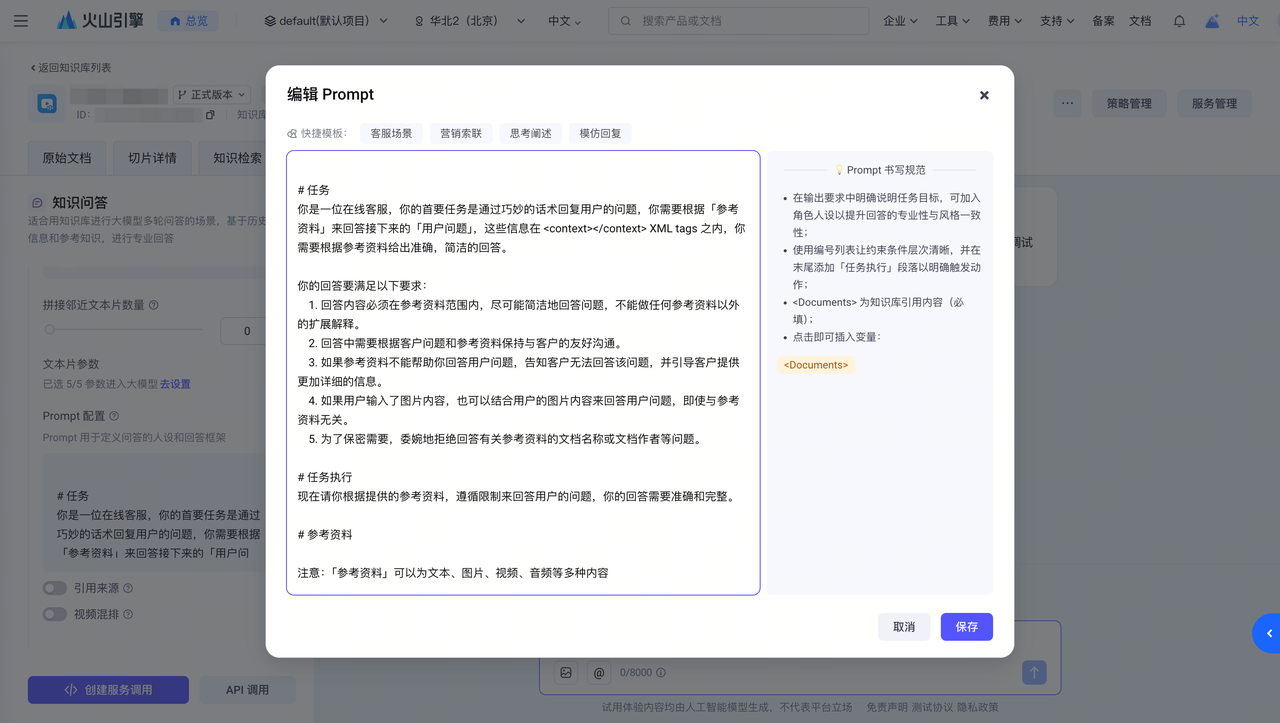Click info icon next to 0/8000
The height and width of the screenshot is (723, 1280).
(660, 673)
